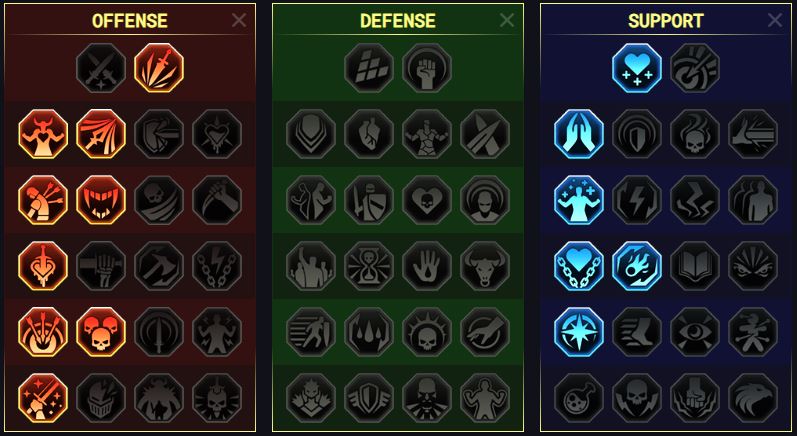
Task: Click the blue compass star mastery icon
Action: [x=579, y=332]
